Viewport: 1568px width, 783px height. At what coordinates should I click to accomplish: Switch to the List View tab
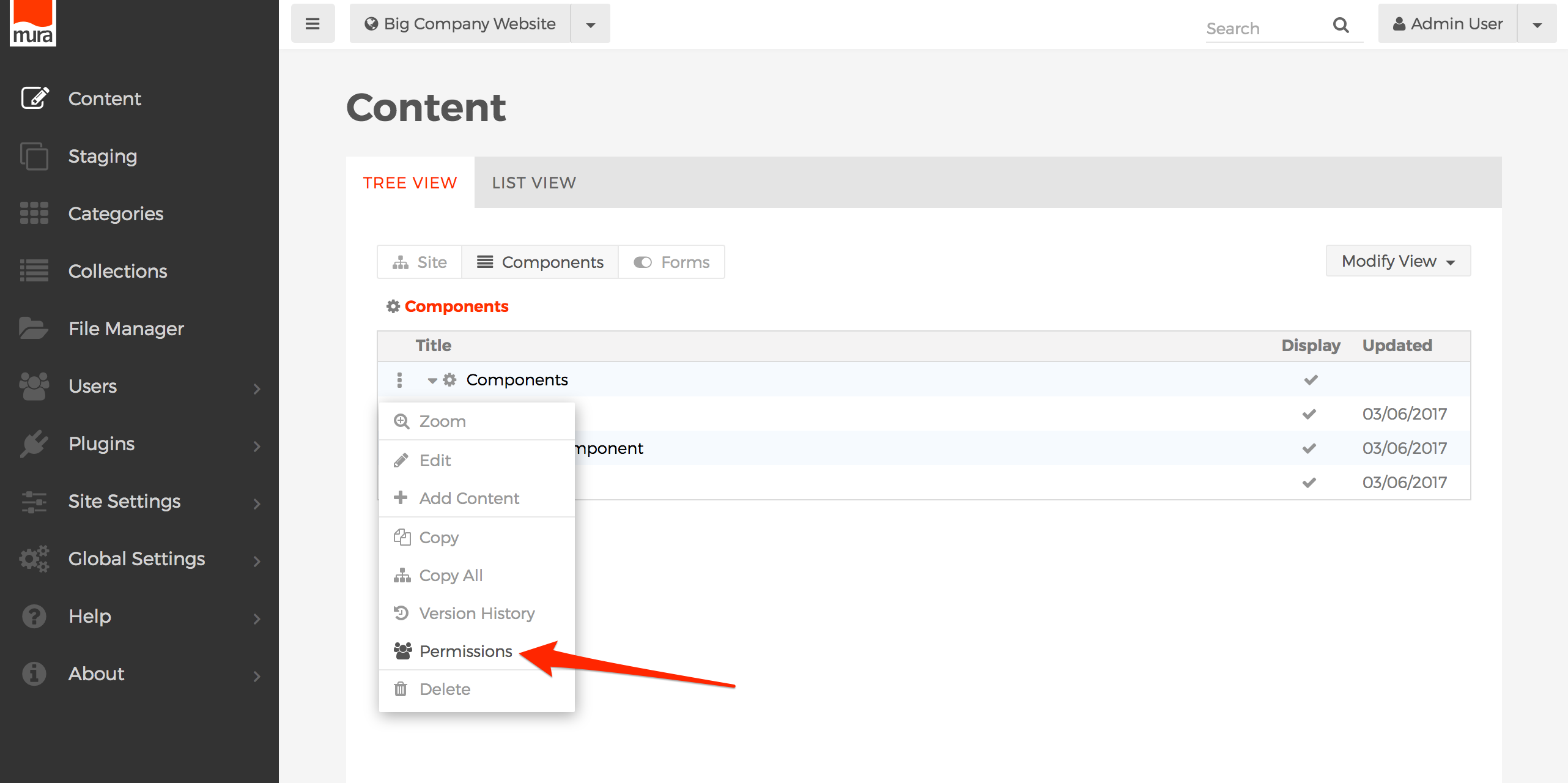(x=534, y=183)
